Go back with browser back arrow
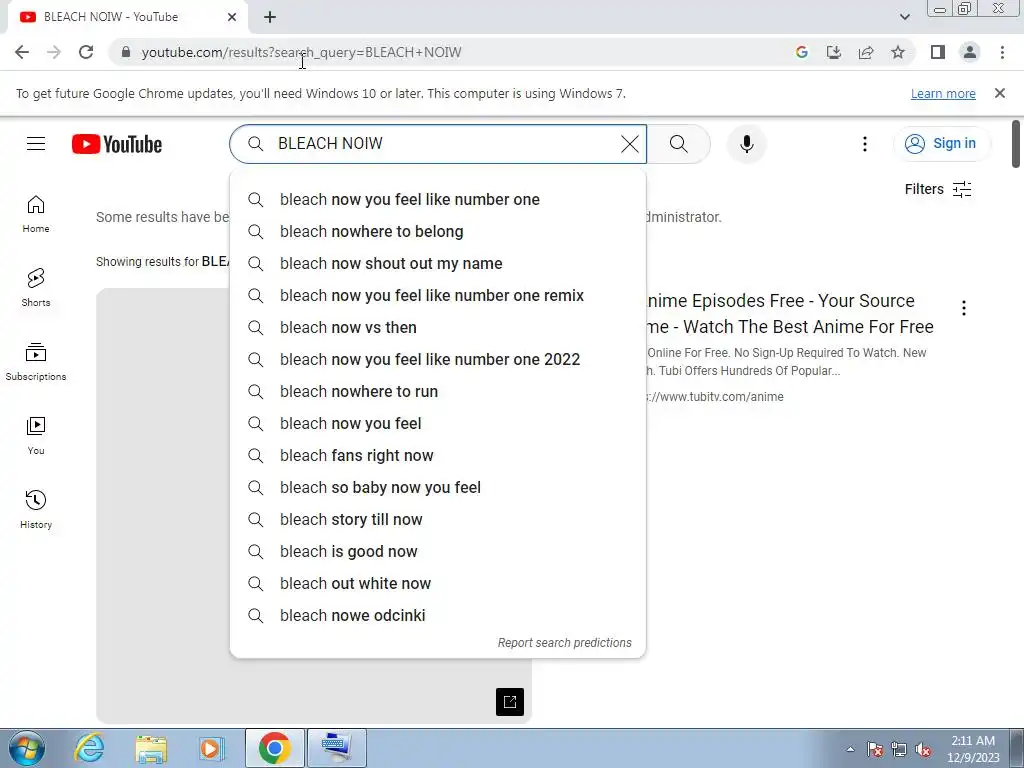Image resolution: width=1024 pixels, height=768 pixels. [22, 52]
